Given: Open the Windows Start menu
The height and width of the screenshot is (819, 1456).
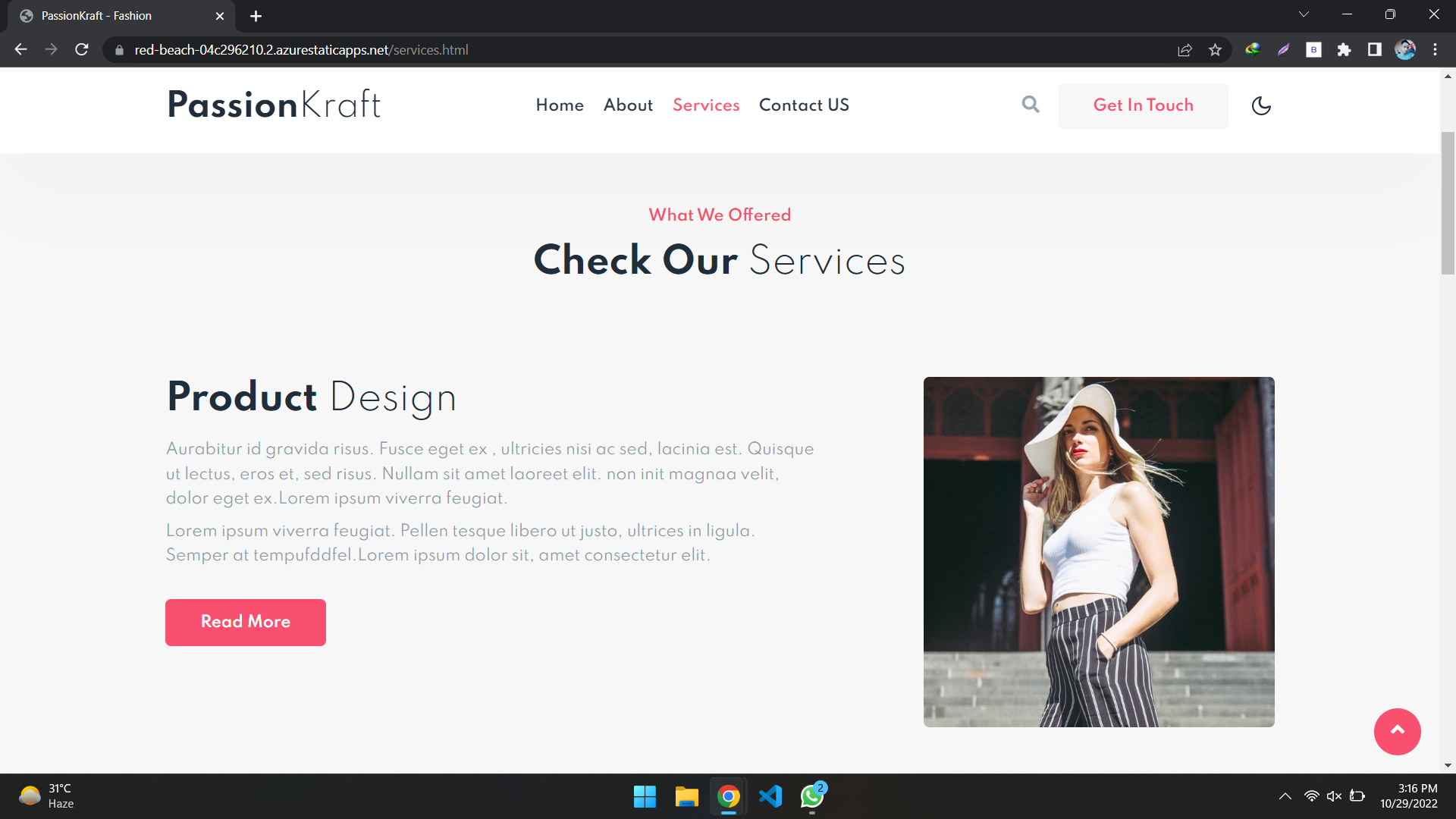Looking at the screenshot, I should point(645,797).
